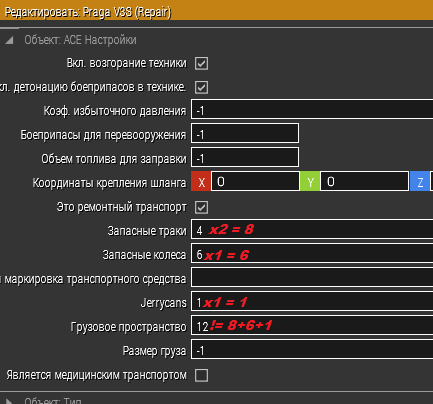Click the Запасные траки label text
433x404 pixels.
tap(147, 231)
